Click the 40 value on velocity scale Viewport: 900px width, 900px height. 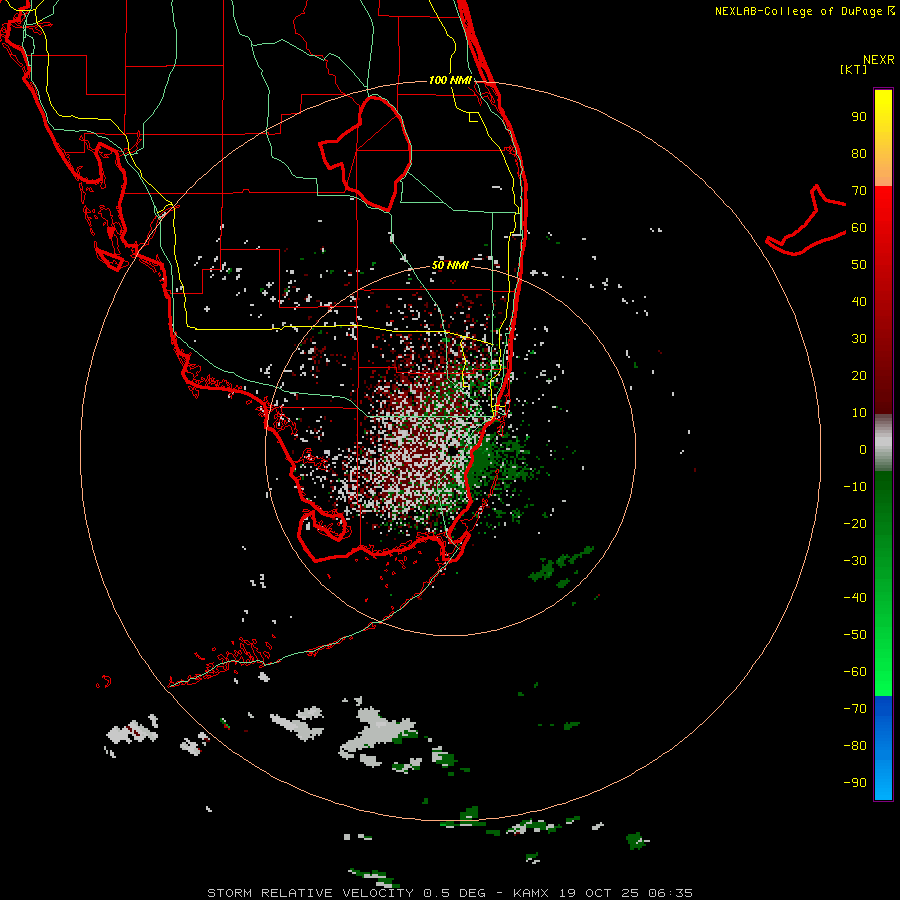(859, 302)
